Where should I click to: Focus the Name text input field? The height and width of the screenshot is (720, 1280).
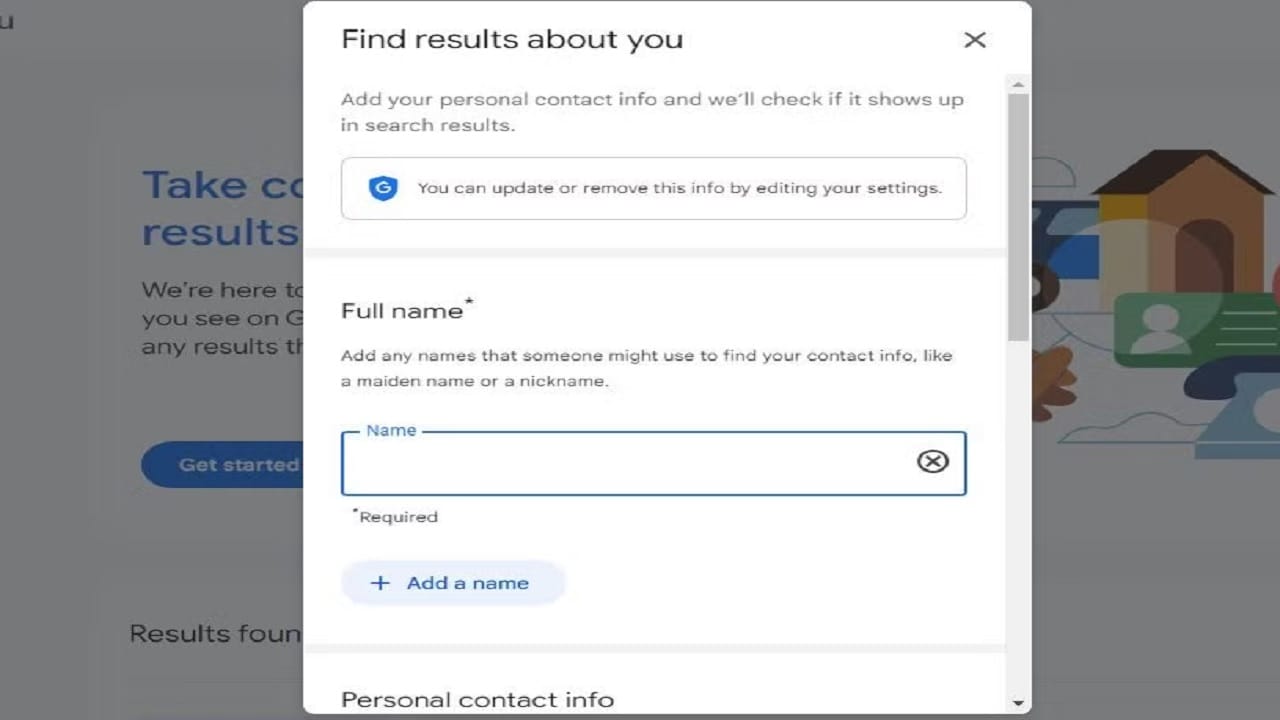click(x=625, y=464)
